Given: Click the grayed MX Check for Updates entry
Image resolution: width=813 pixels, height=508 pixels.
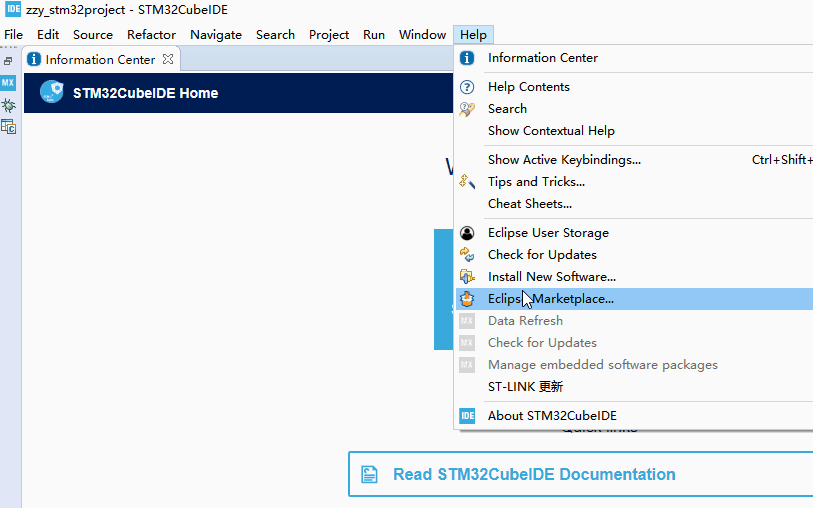Looking at the screenshot, I should click(x=634, y=343).
